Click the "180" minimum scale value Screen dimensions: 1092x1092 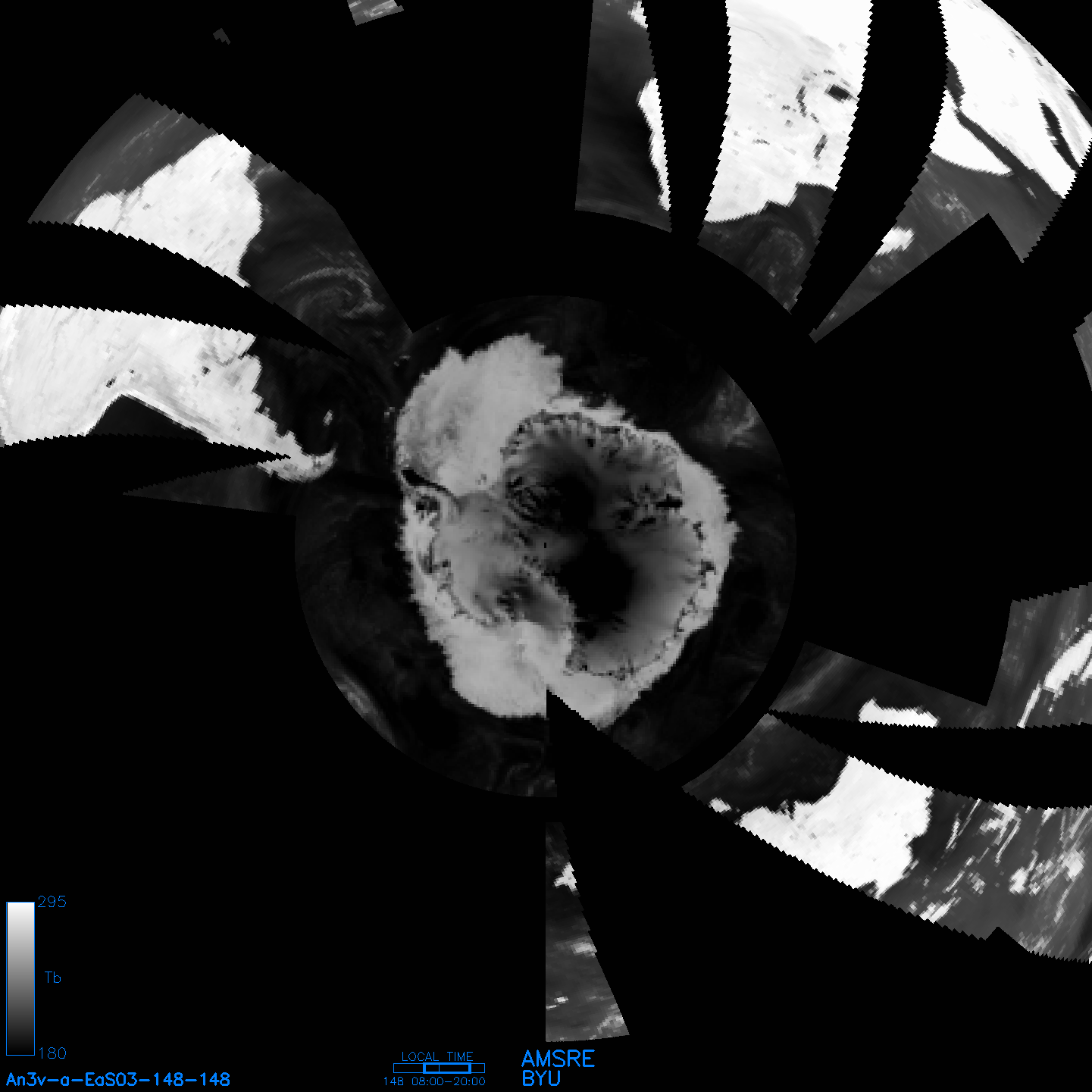pos(52,1053)
